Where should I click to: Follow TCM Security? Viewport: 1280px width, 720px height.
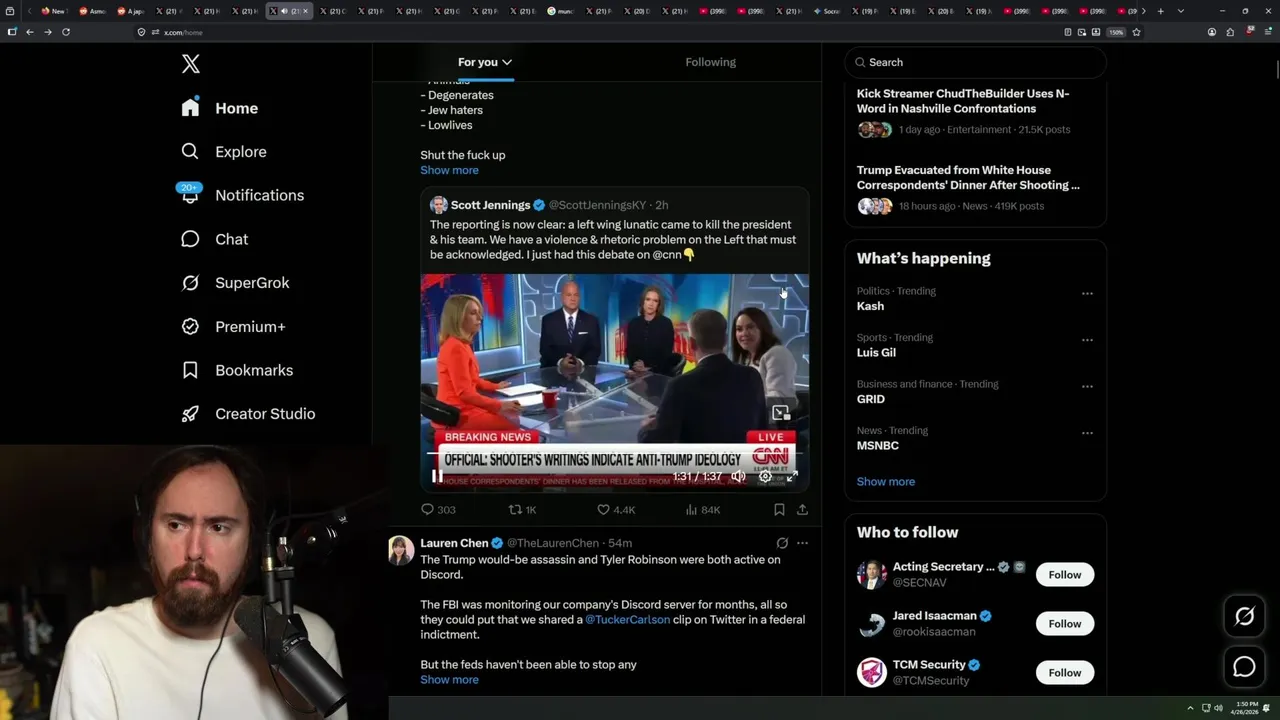(1065, 673)
